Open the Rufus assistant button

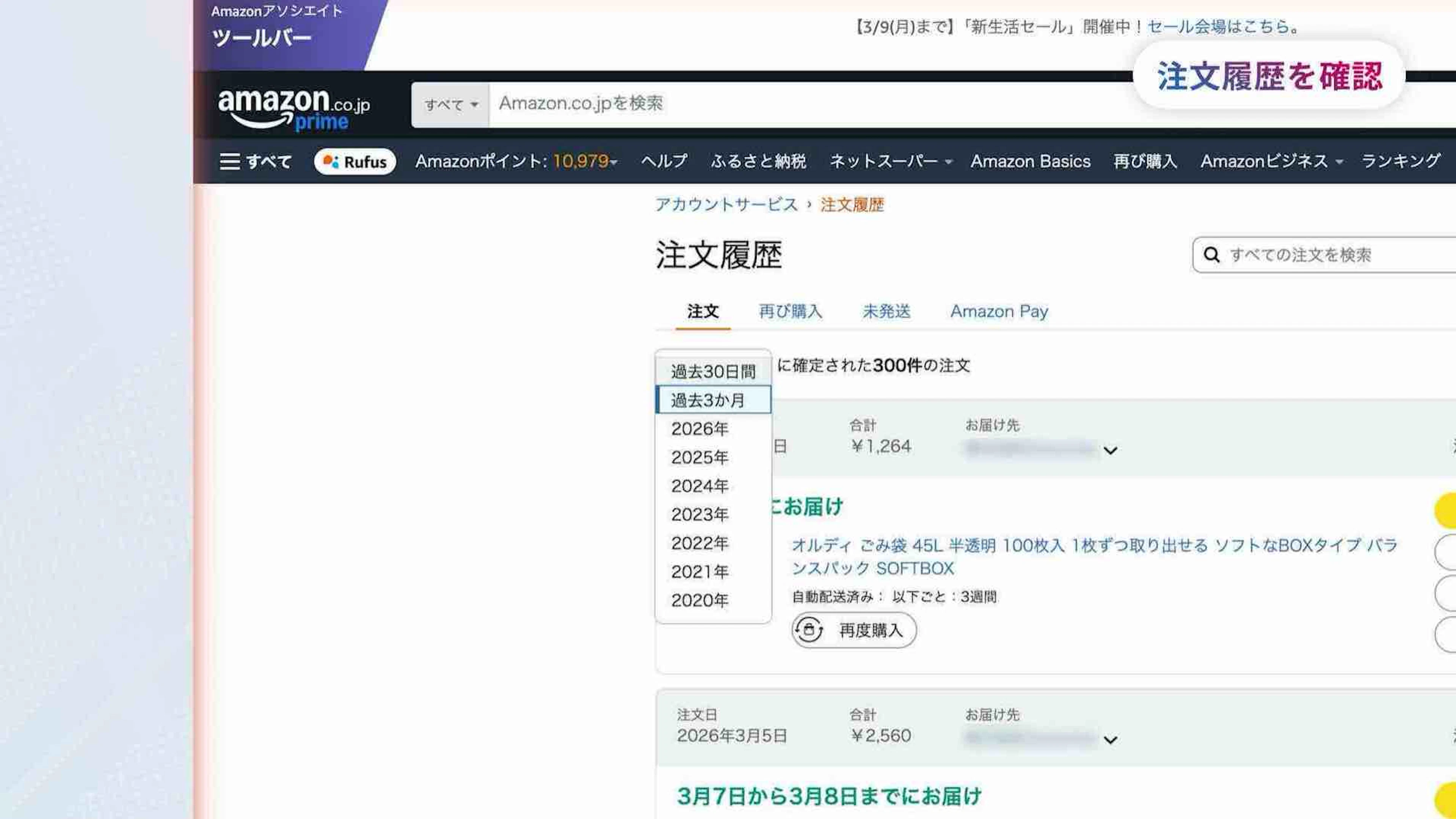[355, 162]
